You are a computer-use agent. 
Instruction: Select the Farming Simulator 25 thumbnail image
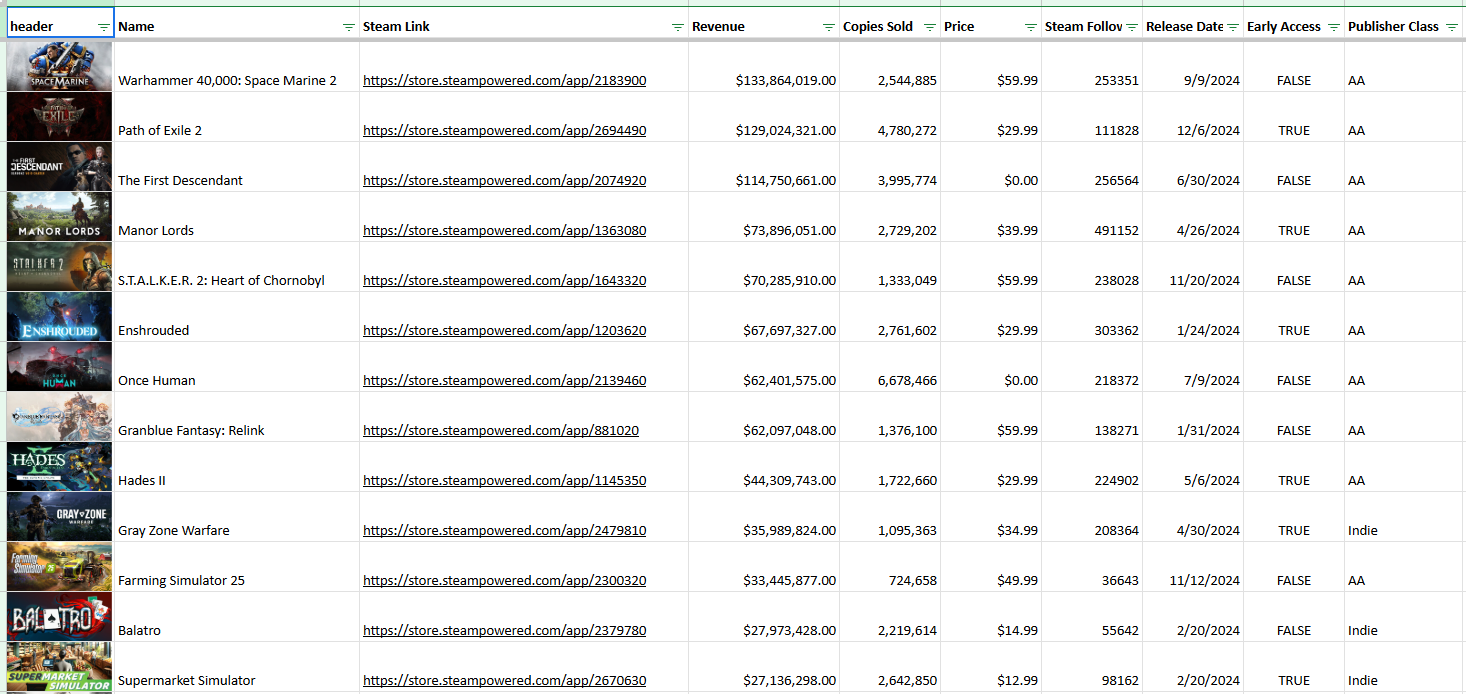point(60,566)
